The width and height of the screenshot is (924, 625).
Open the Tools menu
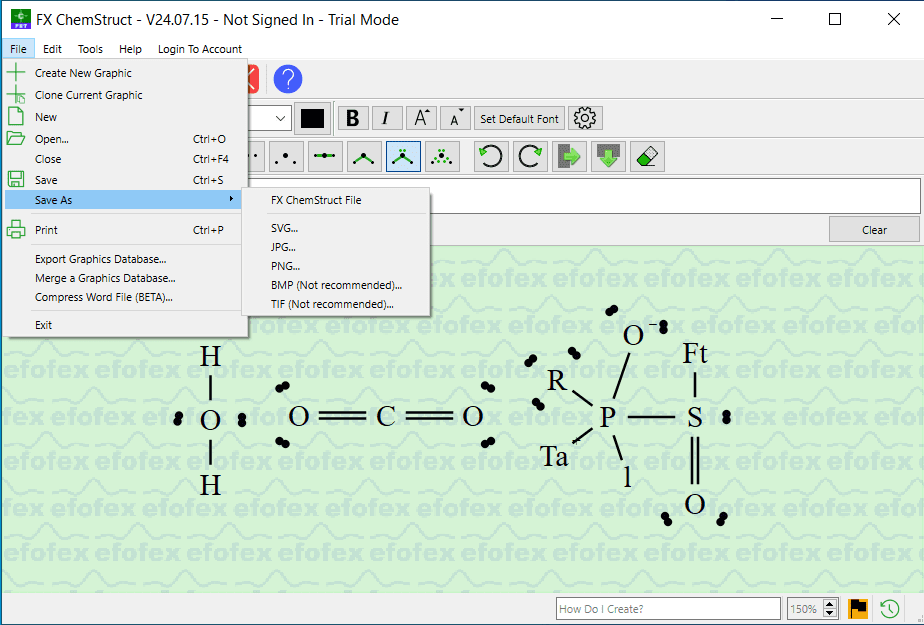[x=90, y=49]
